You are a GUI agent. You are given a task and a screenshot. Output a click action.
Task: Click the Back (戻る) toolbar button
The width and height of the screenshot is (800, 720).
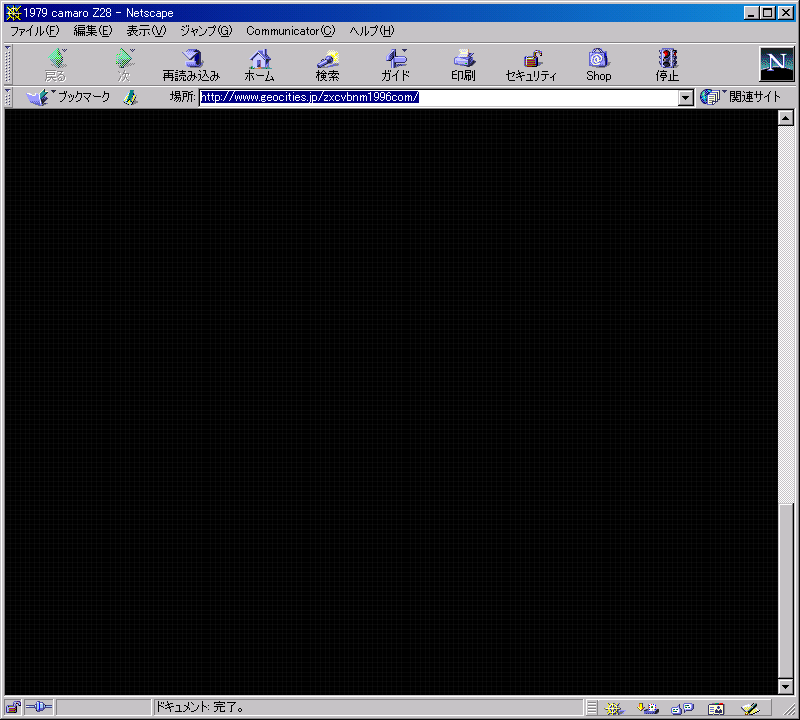[56, 65]
